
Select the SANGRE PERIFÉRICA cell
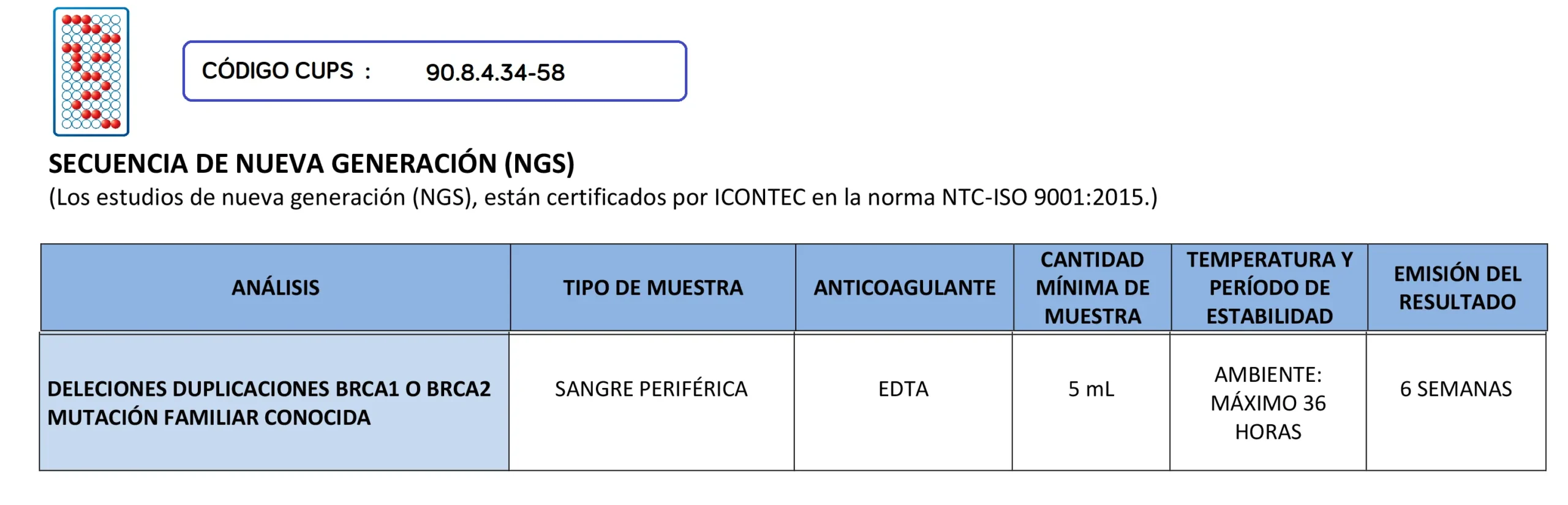651,389
